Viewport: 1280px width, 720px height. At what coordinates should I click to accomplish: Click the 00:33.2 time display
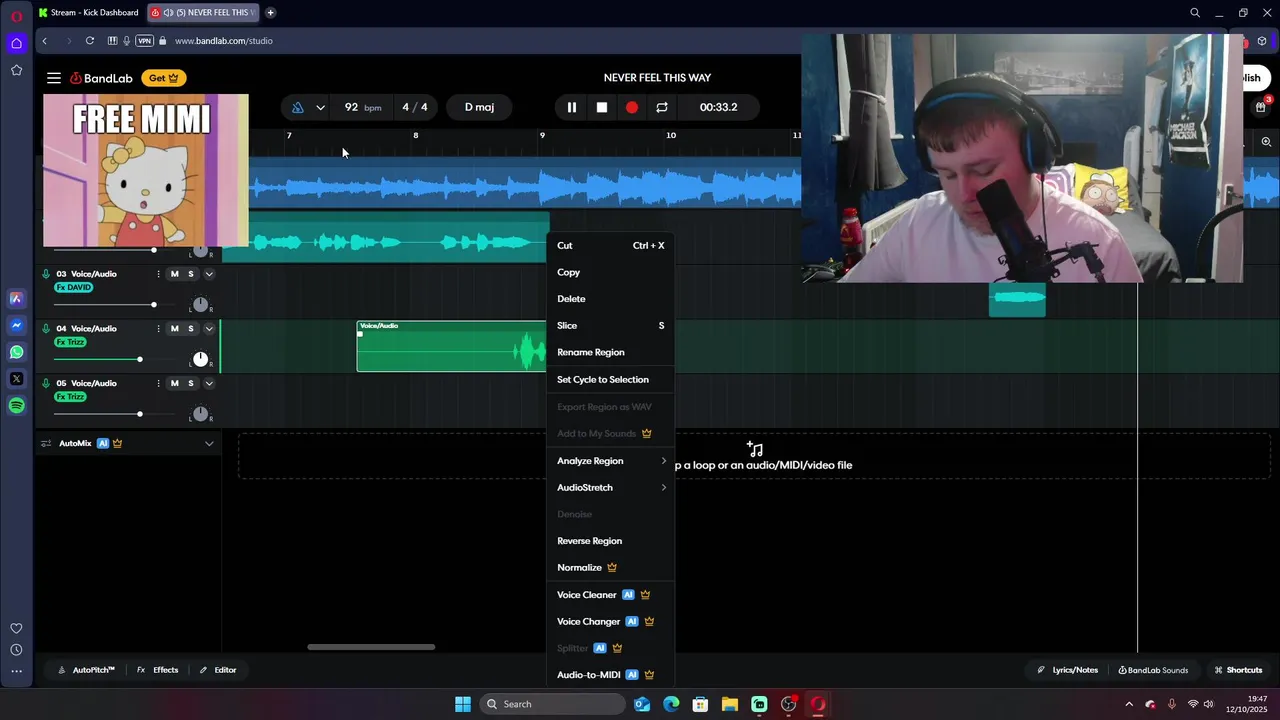coord(718,107)
